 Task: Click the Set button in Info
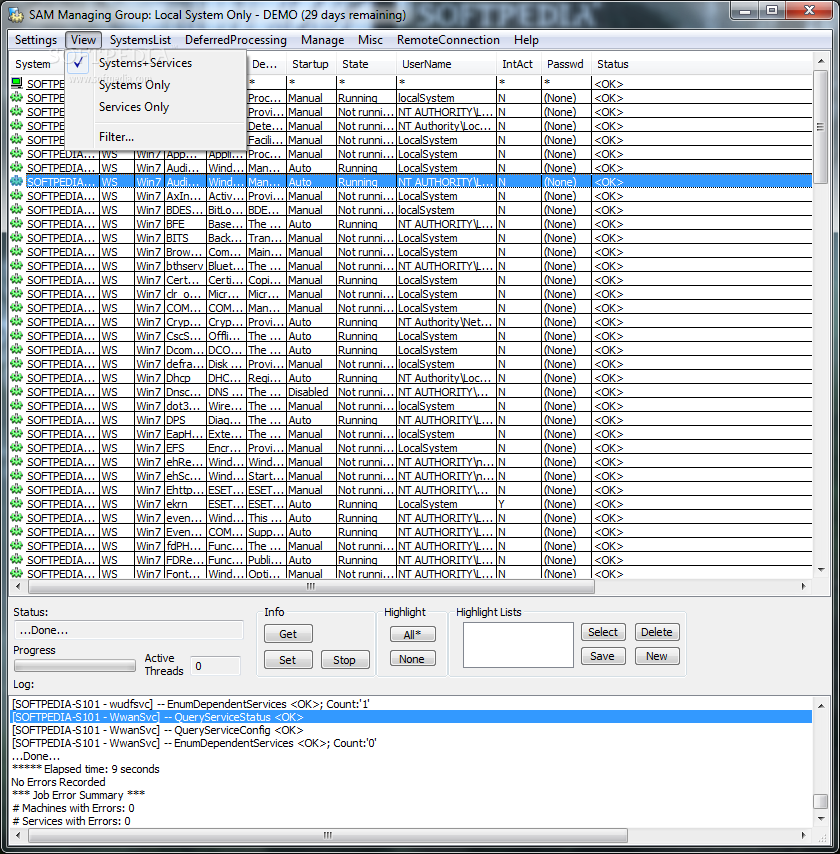tap(288, 660)
